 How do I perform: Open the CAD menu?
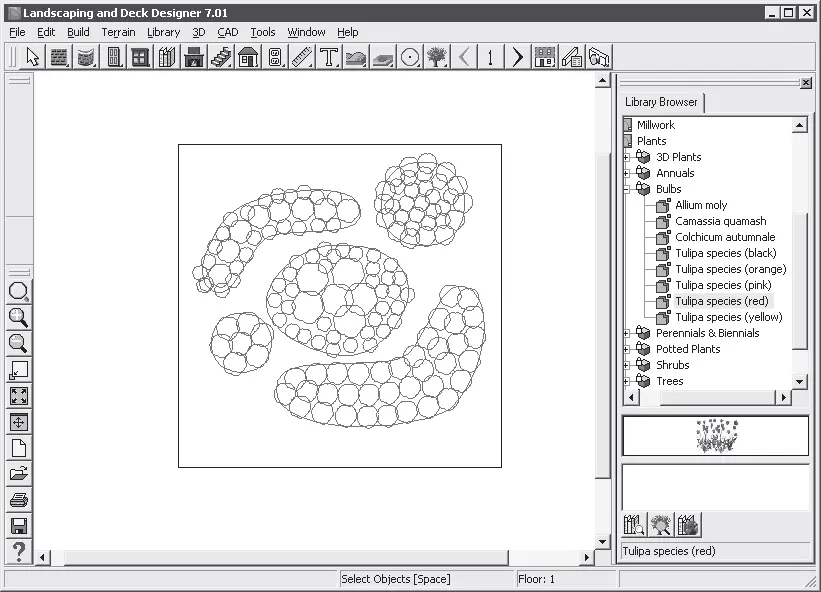click(x=227, y=32)
